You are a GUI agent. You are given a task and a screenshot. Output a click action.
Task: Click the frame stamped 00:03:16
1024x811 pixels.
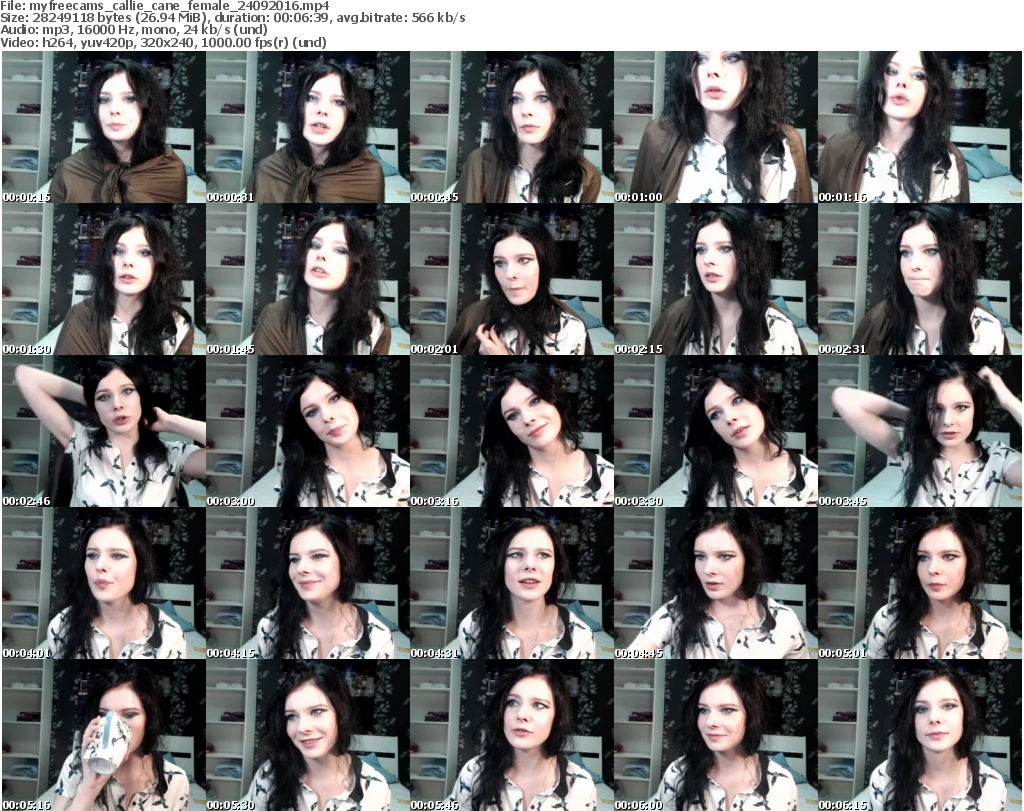pos(511,432)
